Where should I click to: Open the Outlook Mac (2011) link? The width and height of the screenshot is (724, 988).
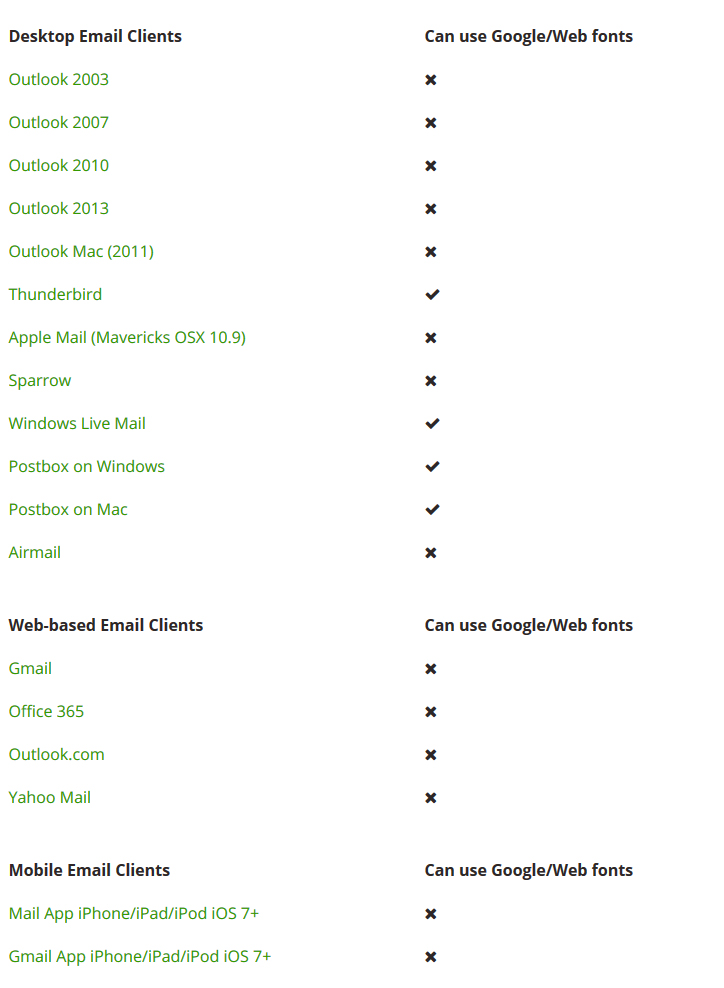click(81, 252)
